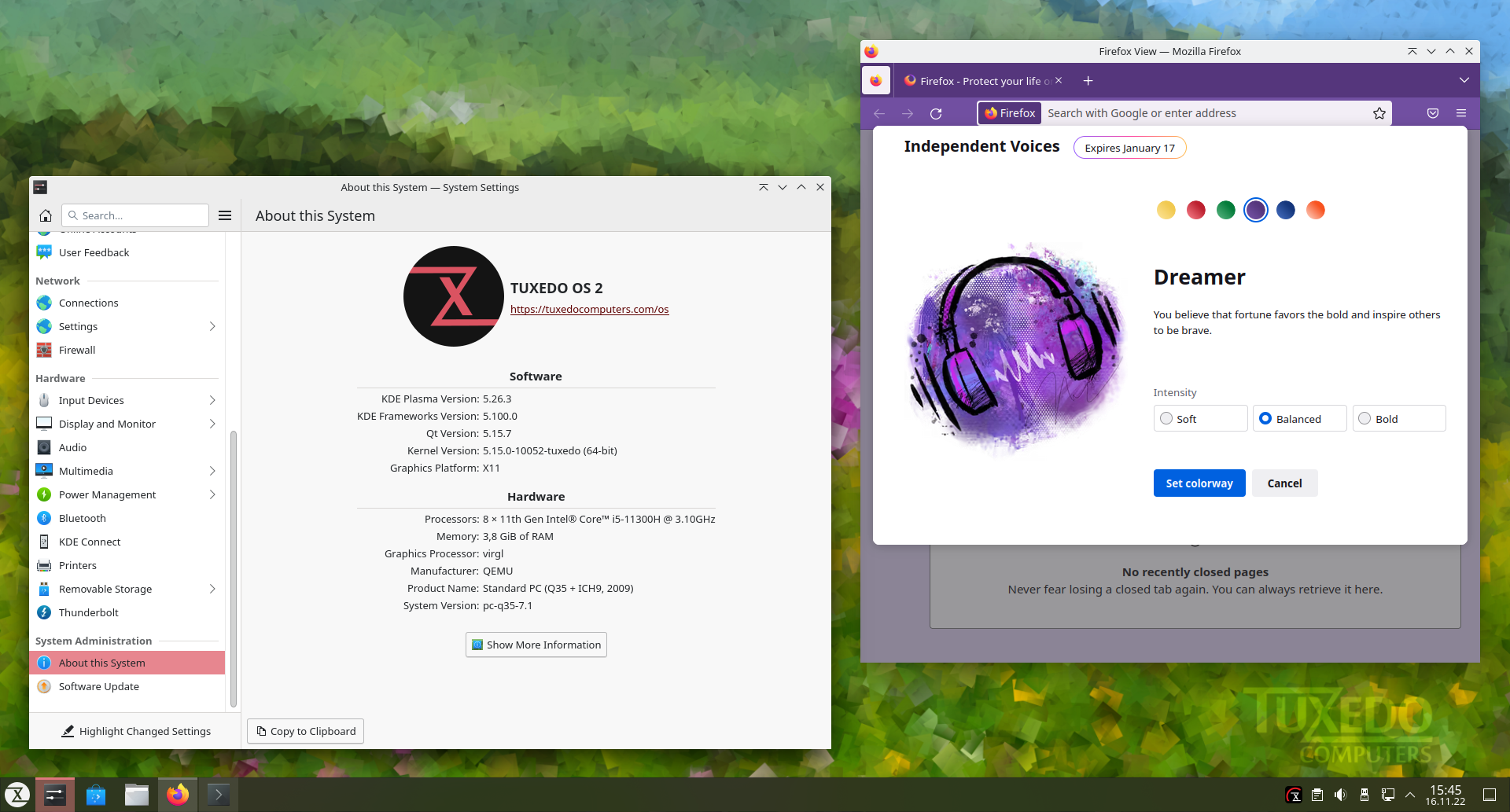The height and width of the screenshot is (812, 1510).
Task: Click Set colorway button
Action: [1199, 483]
